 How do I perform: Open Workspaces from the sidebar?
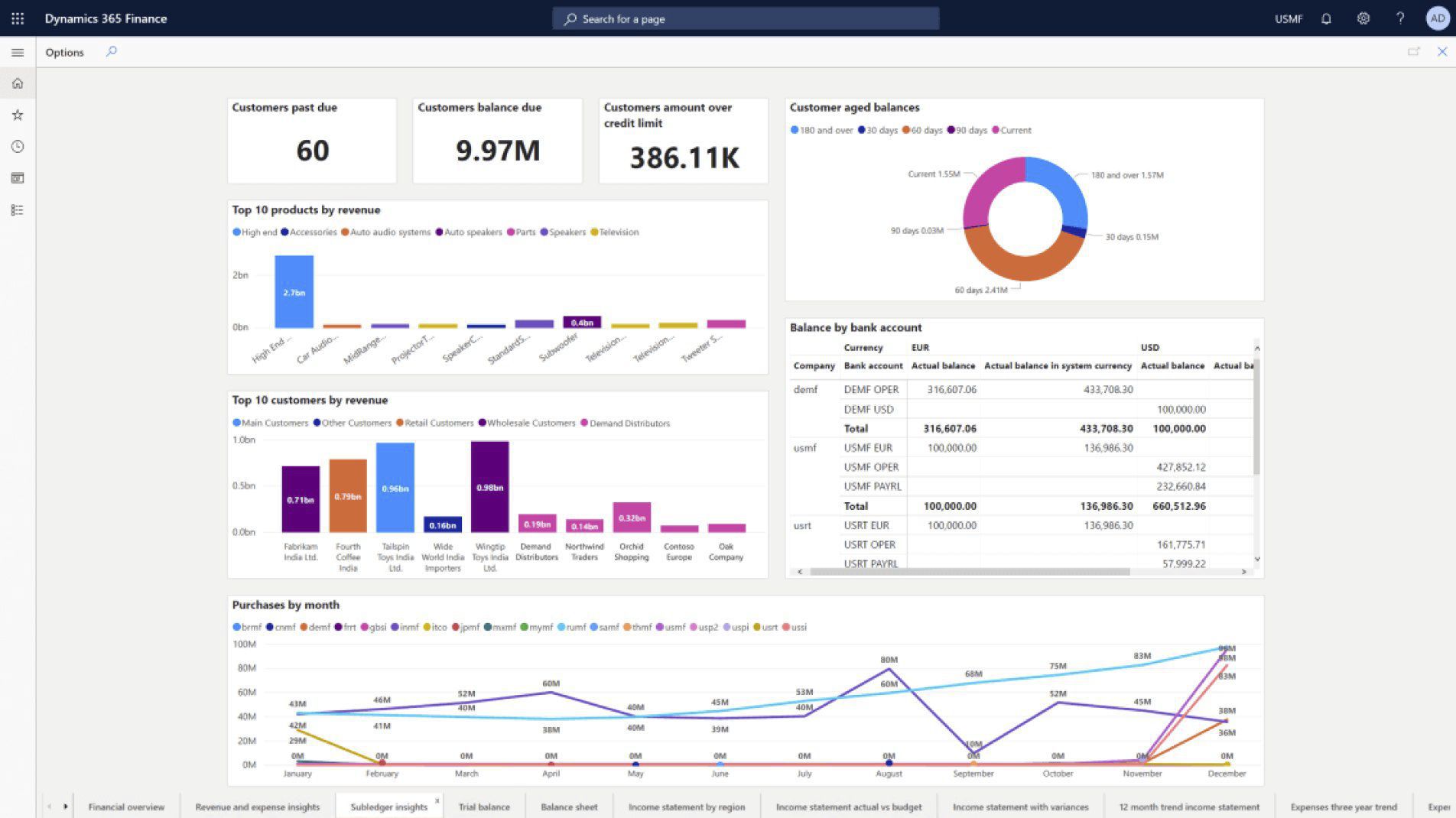[18, 177]
